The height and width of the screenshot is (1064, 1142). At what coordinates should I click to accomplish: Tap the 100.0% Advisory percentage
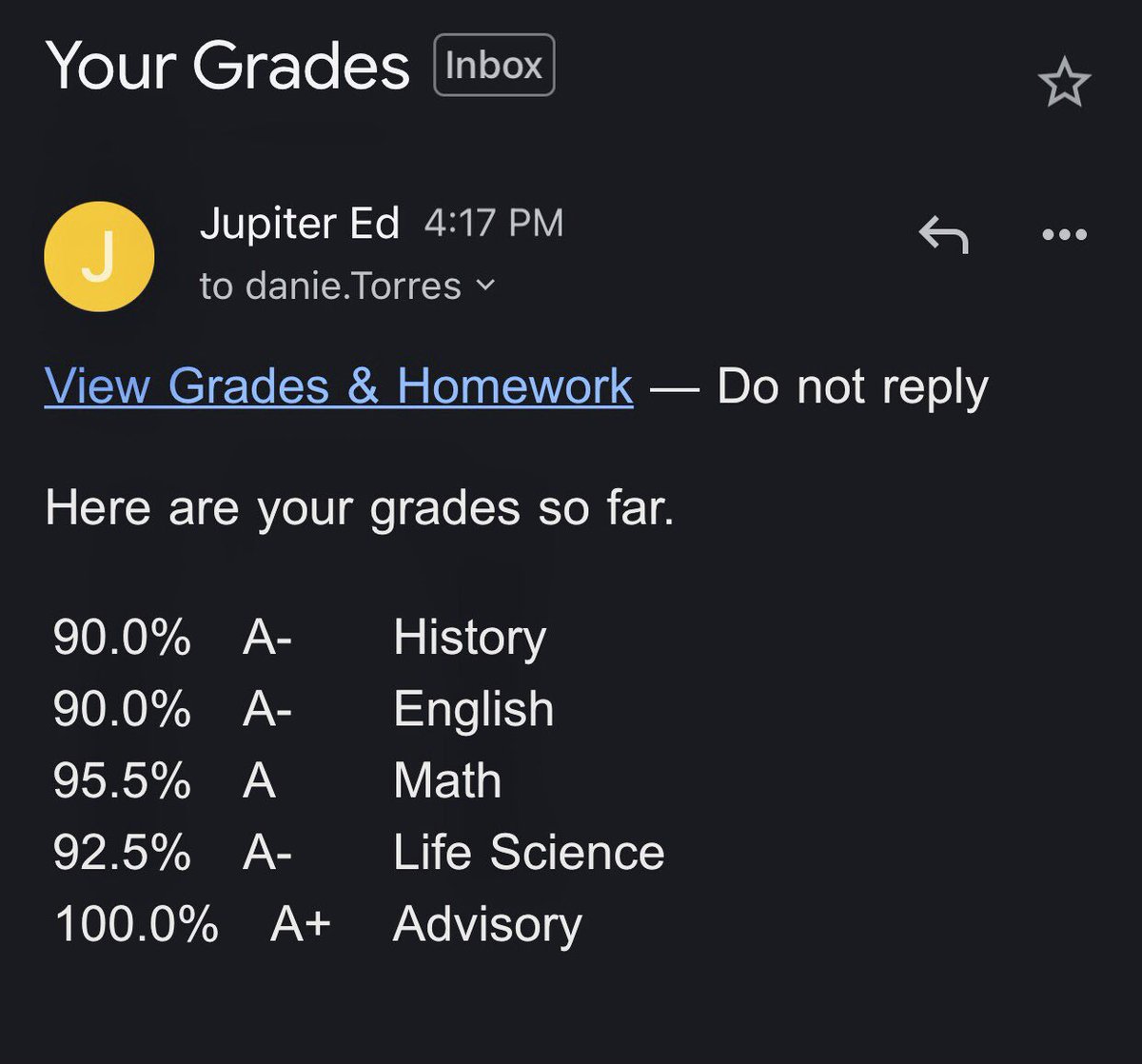point(137,925)
